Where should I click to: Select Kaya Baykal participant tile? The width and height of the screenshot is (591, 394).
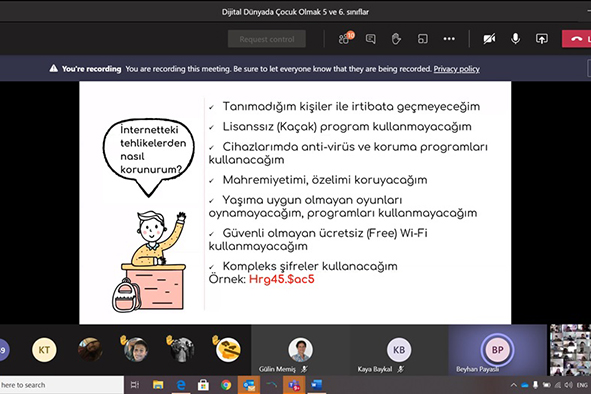pos(399,350)
